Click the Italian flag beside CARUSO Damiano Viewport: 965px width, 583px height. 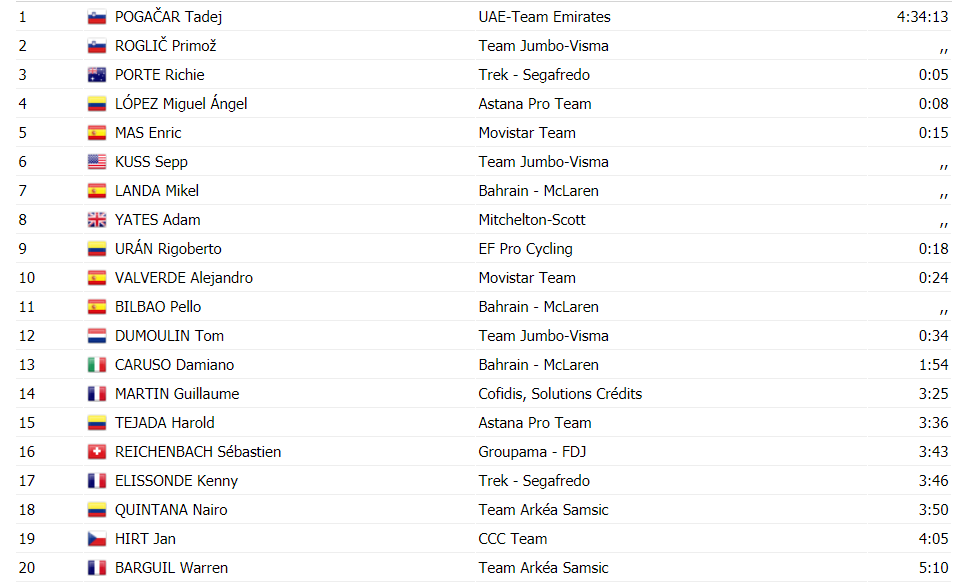point(97,365)
